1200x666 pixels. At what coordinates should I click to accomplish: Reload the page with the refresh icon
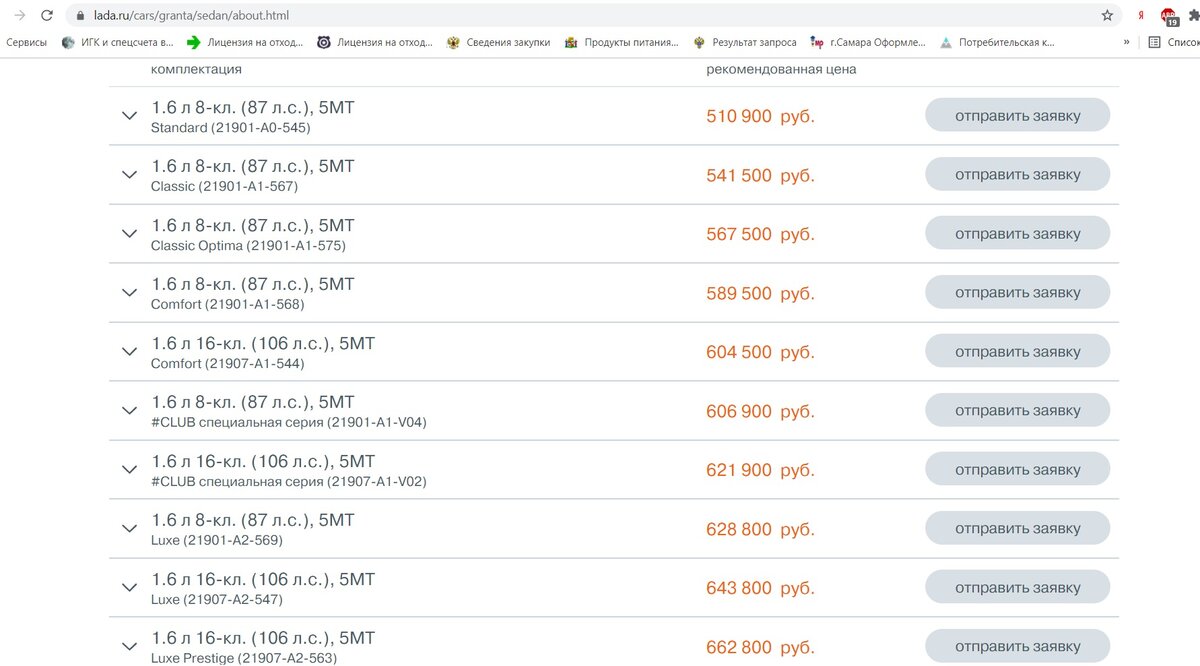[47, 15]
